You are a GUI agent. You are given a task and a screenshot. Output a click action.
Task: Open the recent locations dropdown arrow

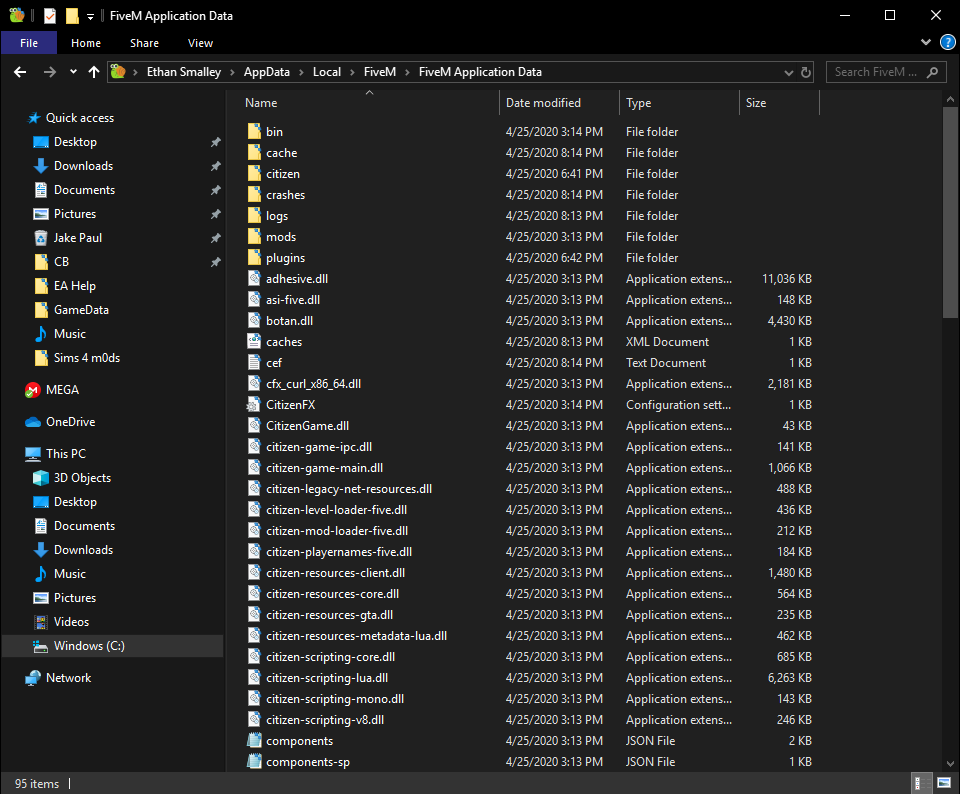point(73,72)
